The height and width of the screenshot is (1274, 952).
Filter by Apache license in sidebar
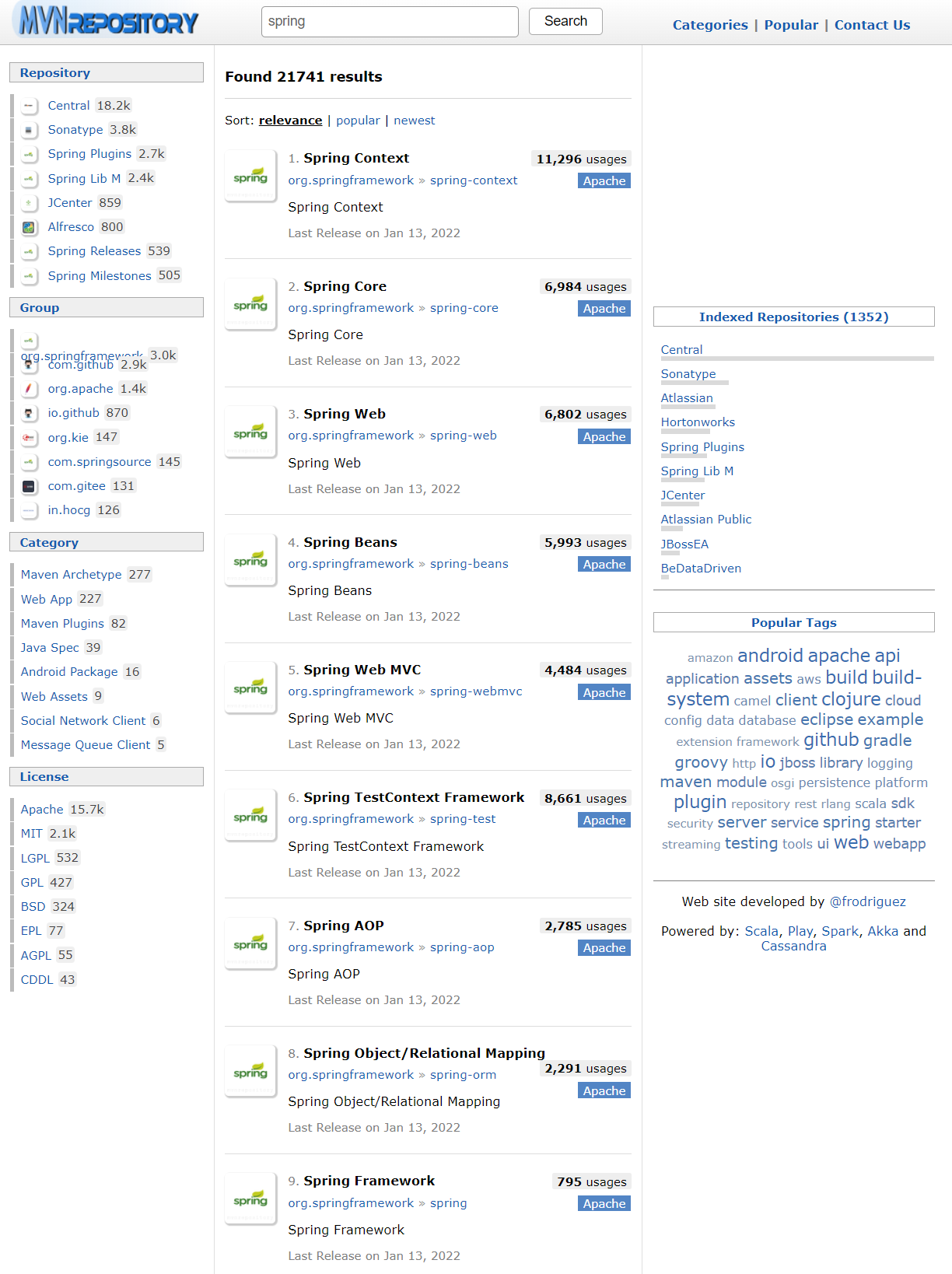42,810
